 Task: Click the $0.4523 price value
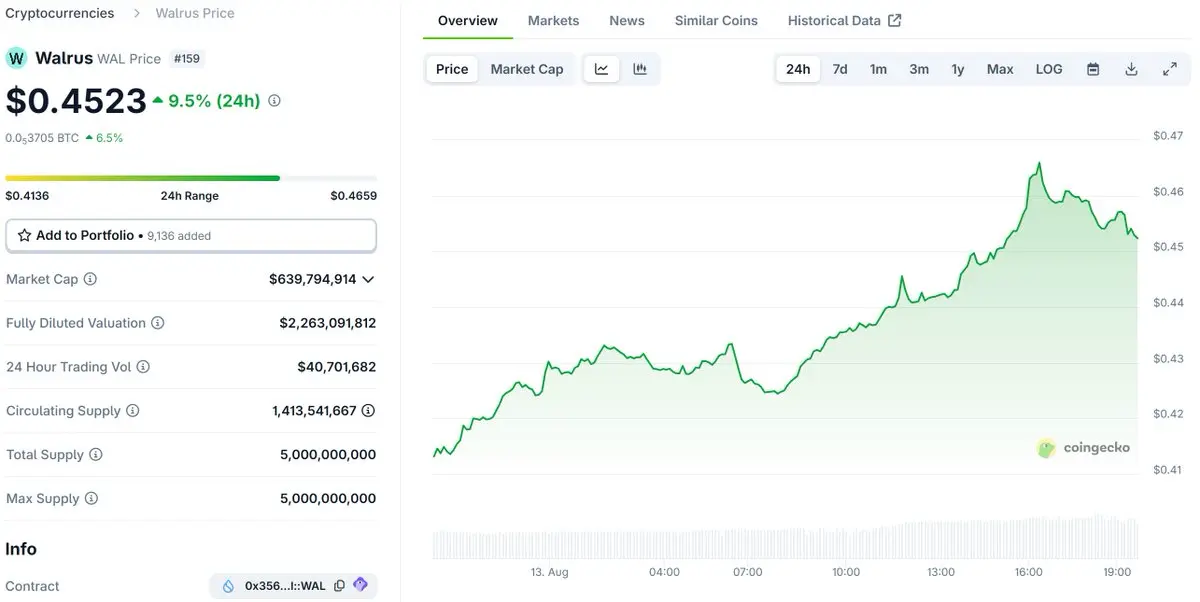click(x=75, y=101)
